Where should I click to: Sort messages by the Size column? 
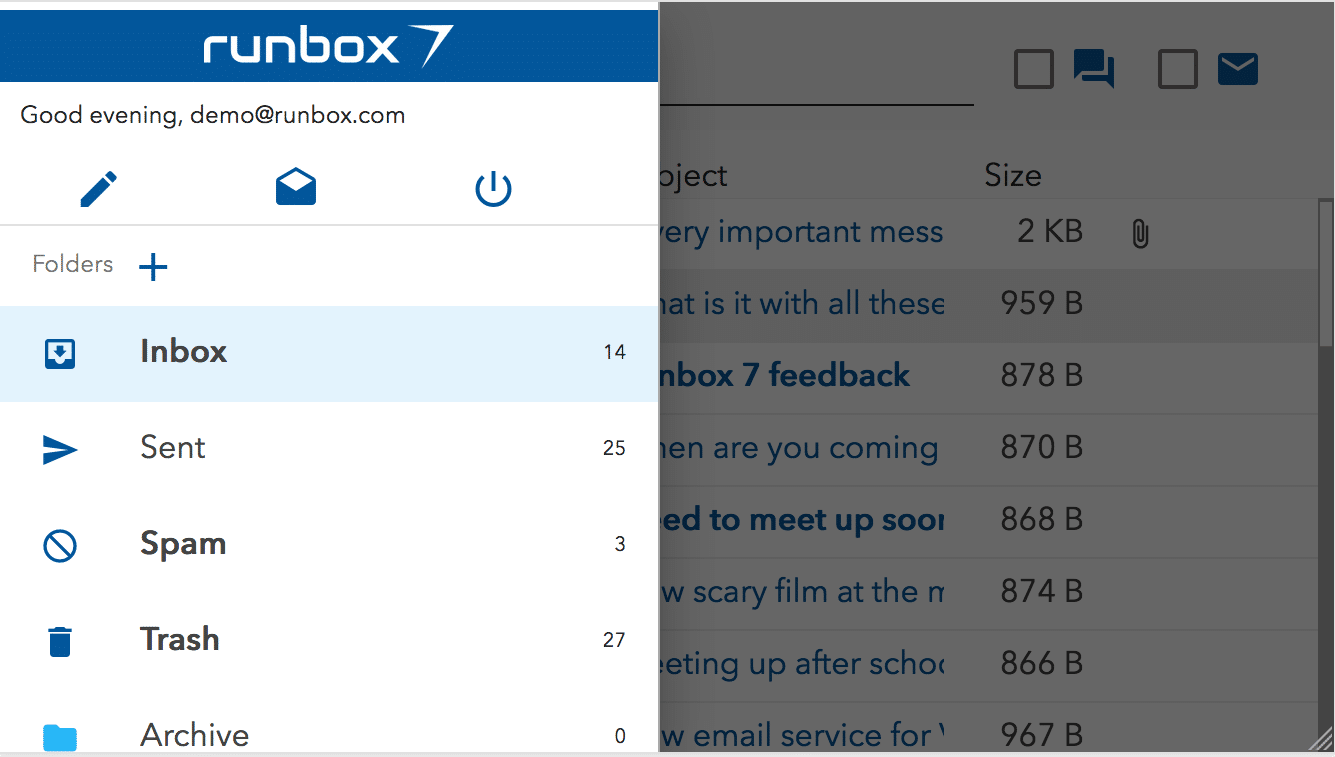pos(1013,175)
